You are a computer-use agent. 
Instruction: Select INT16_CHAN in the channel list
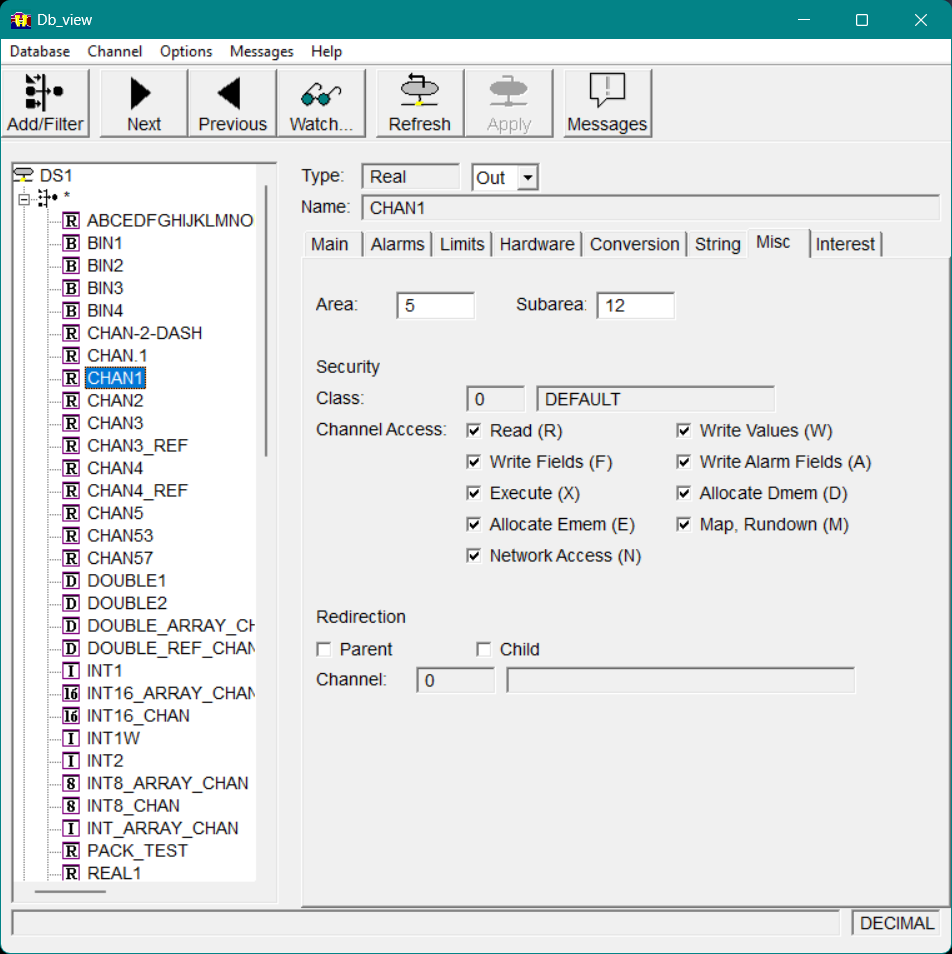(138, 716)
